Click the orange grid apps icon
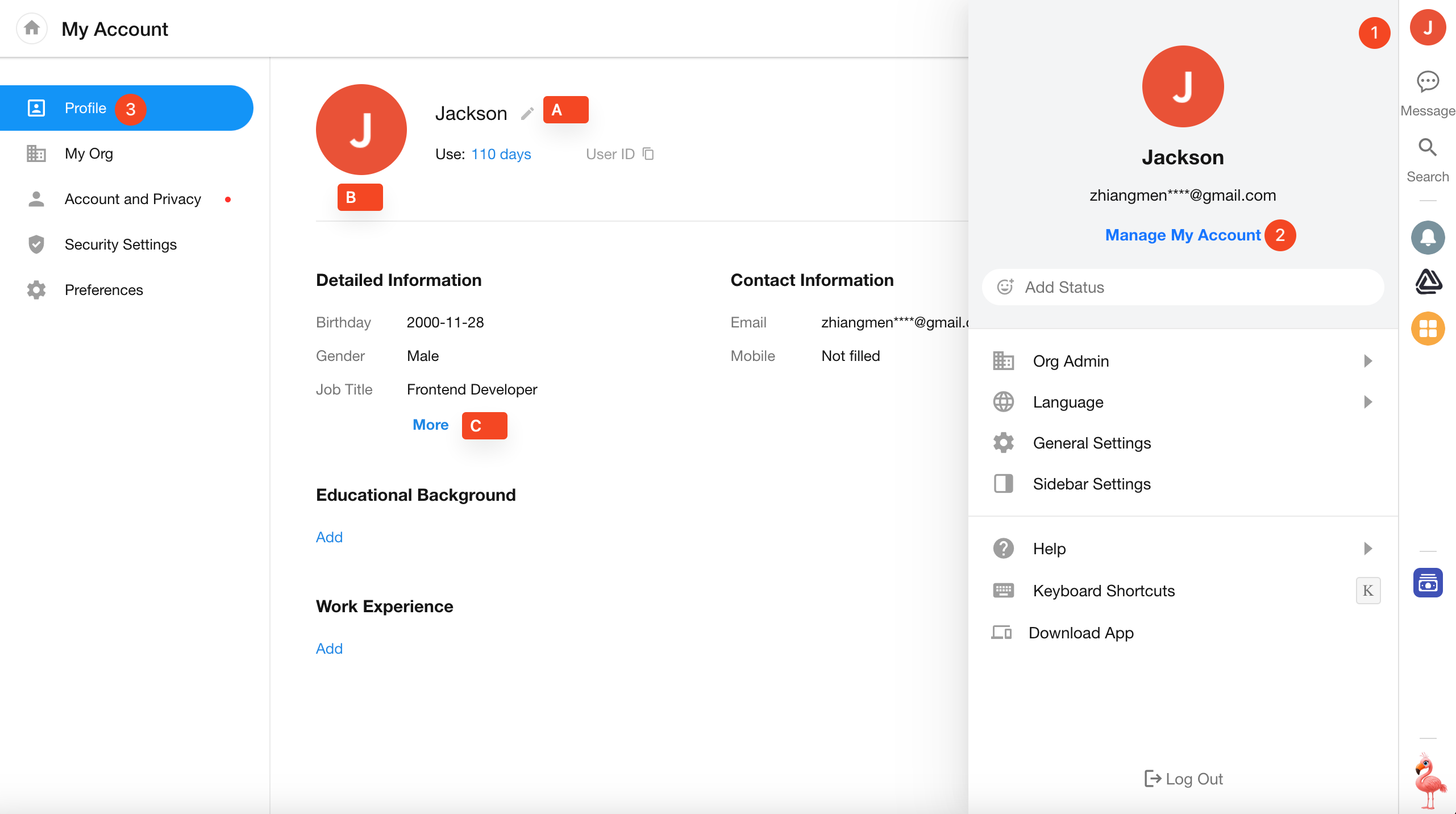Screen dimensions: 1456x814 click(x=1427, y=329)
